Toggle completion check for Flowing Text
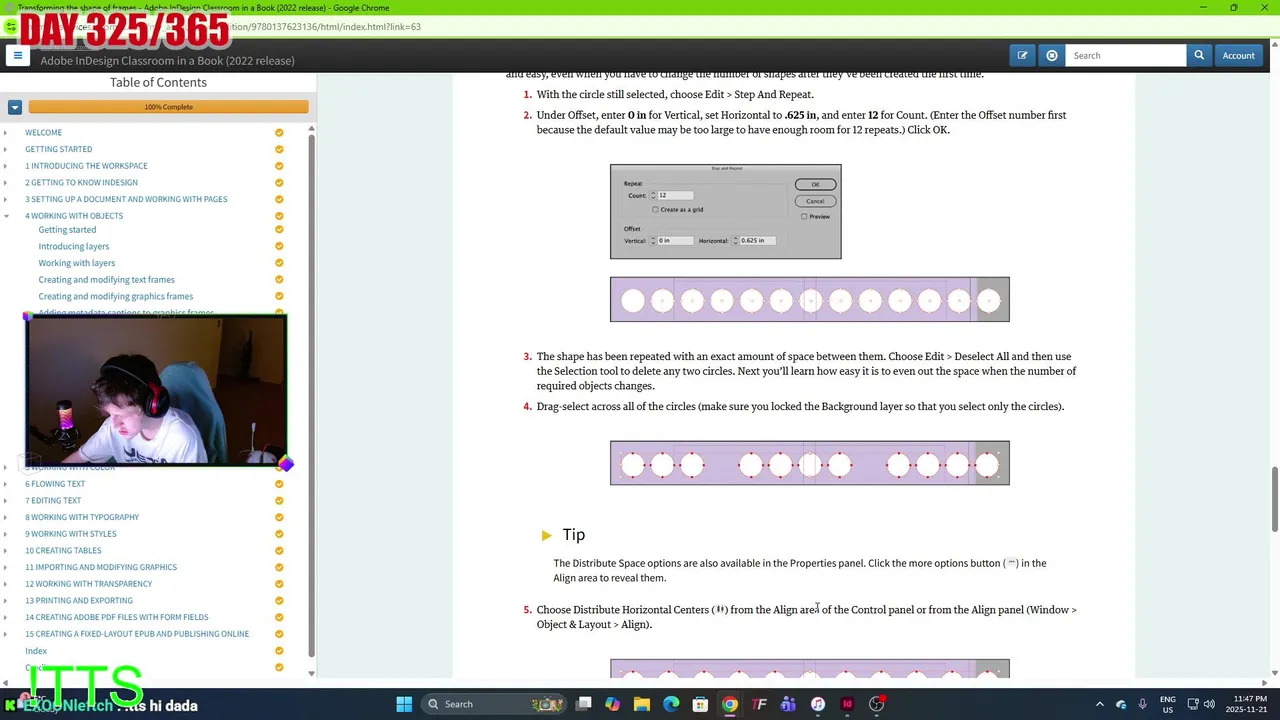Viewport: 1280px width, 720px height. click(279, 484)
